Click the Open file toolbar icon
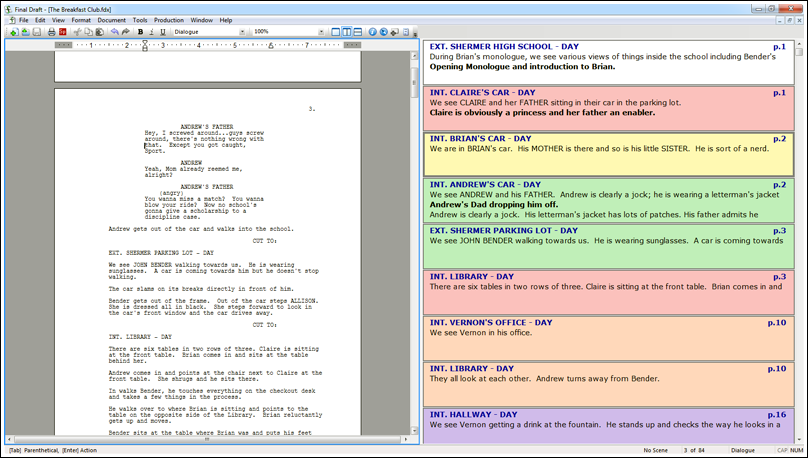The image size is (808, 458). [x=25, y=32]
